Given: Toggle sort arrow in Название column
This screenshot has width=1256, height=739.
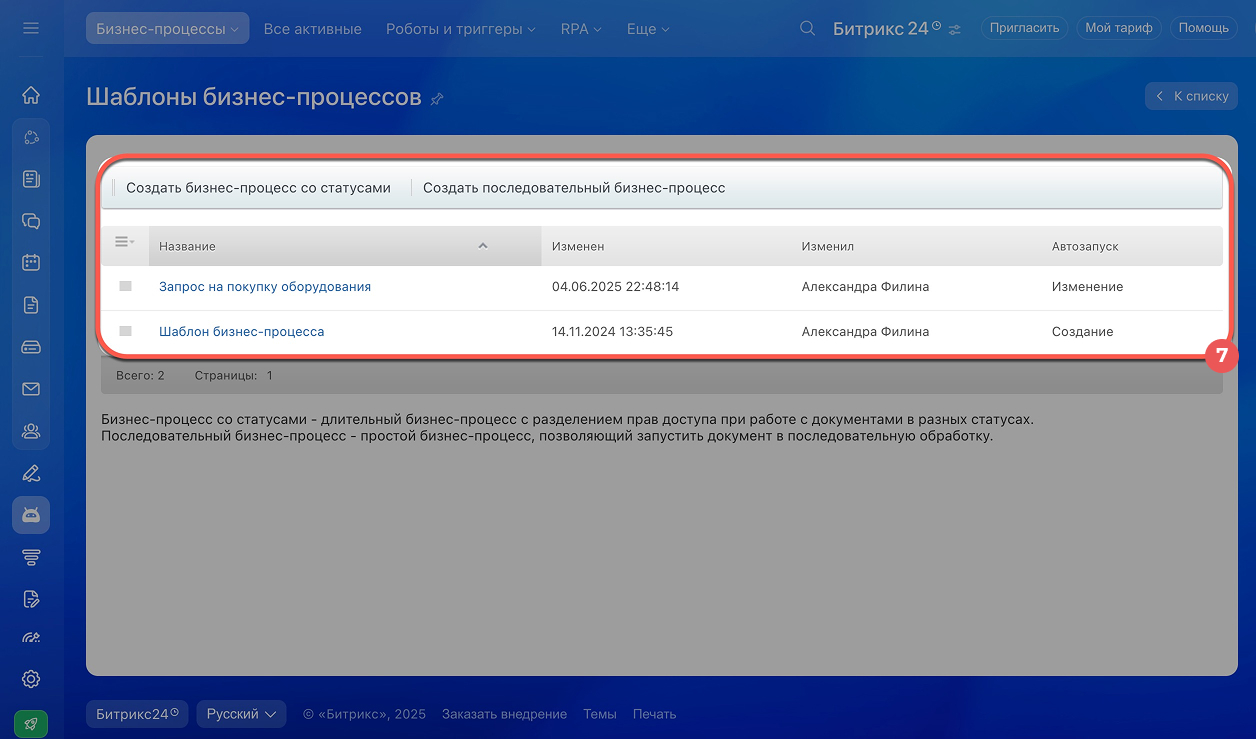Looking at the screenshot, I should (x=483, y=246).
